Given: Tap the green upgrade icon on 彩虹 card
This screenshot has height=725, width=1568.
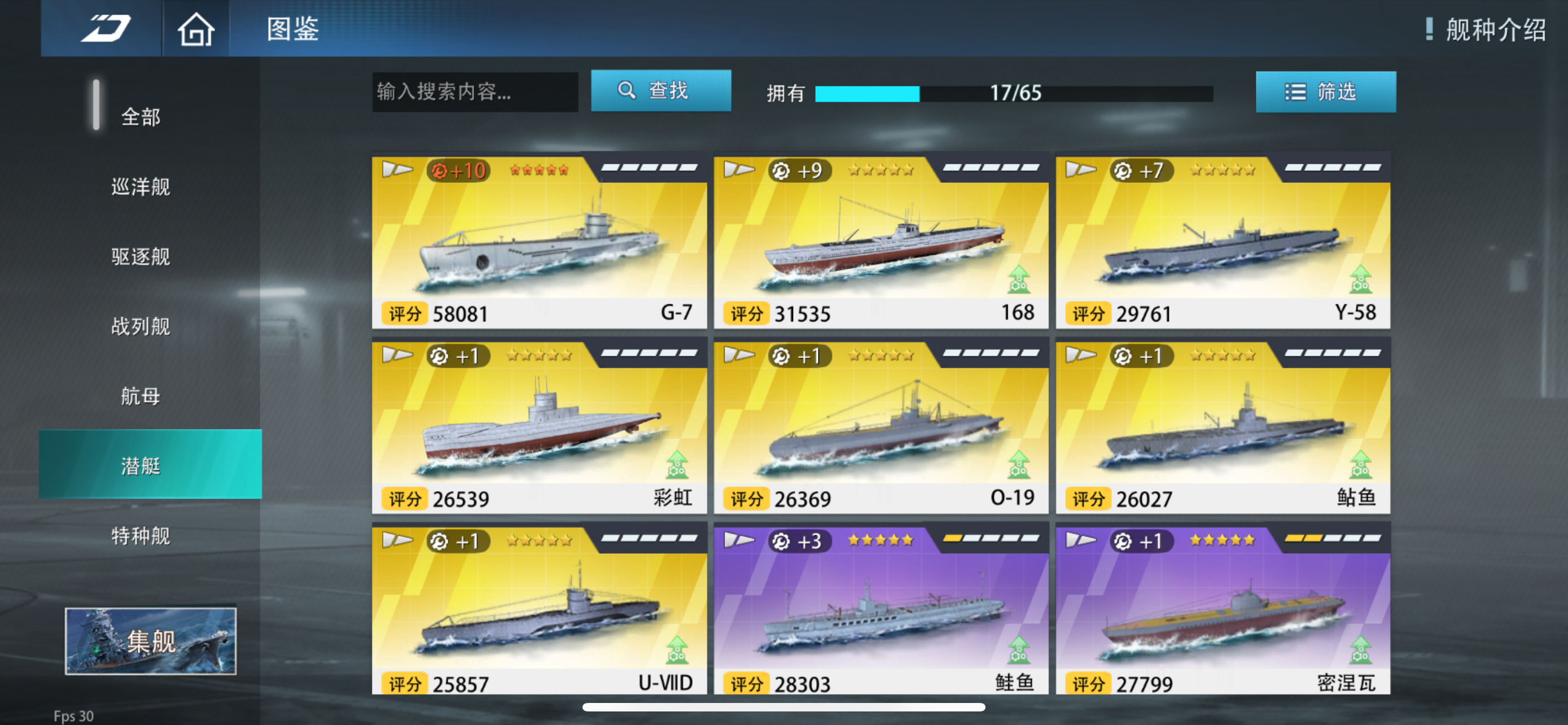Looking at the screenshot, I should [x=677, y=465].
